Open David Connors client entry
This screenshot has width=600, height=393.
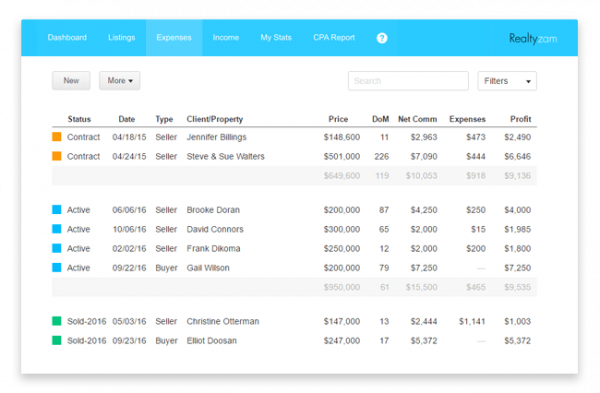tap(215, 229)
